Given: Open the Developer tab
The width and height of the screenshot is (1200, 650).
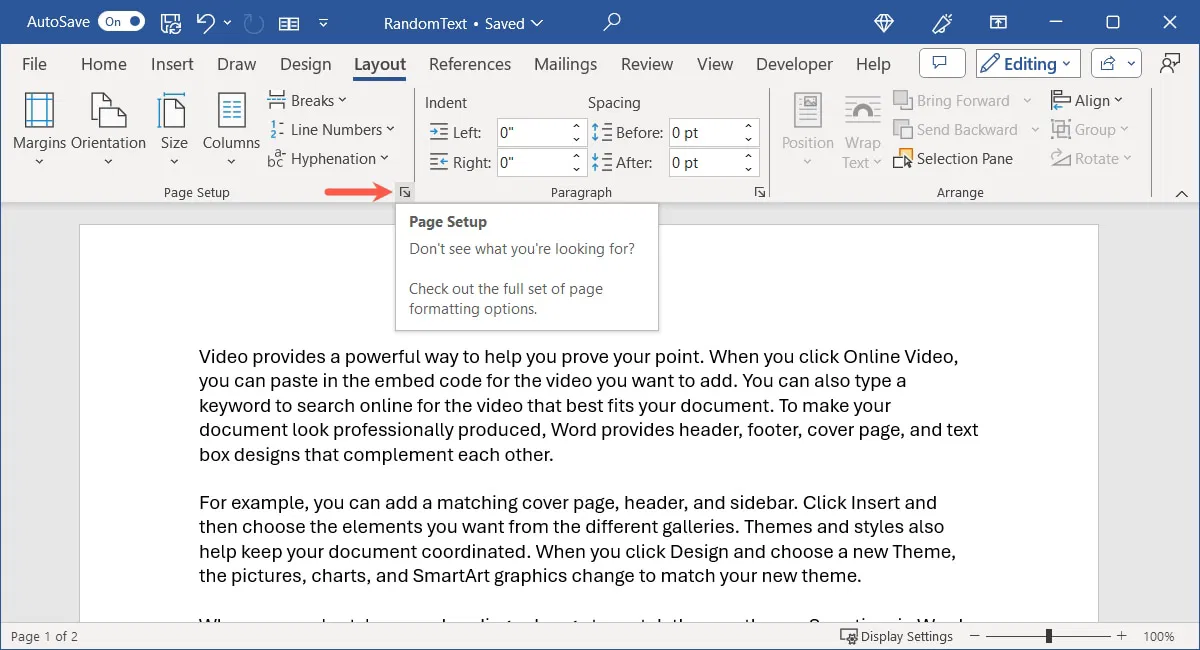Looking at the screenshot, I should coord(793,63).
